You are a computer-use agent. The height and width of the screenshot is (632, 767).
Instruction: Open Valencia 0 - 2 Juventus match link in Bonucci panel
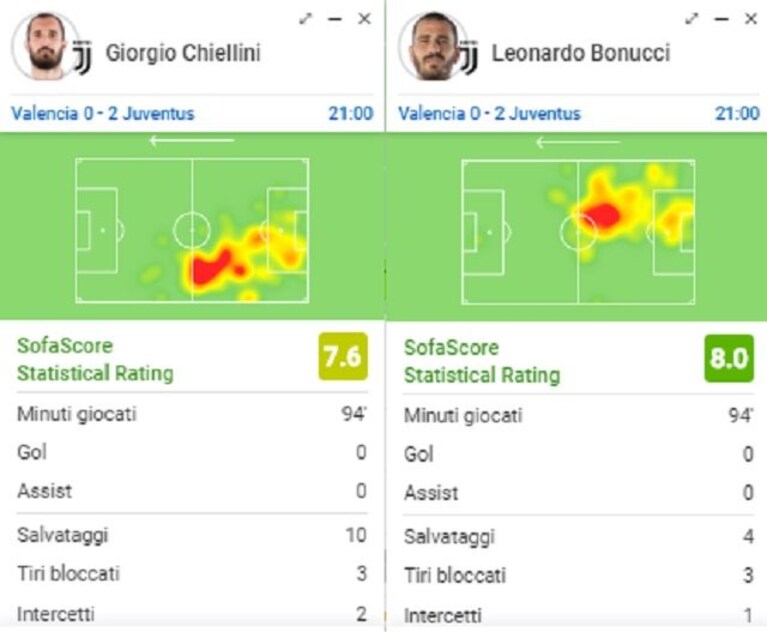point(489,113)
